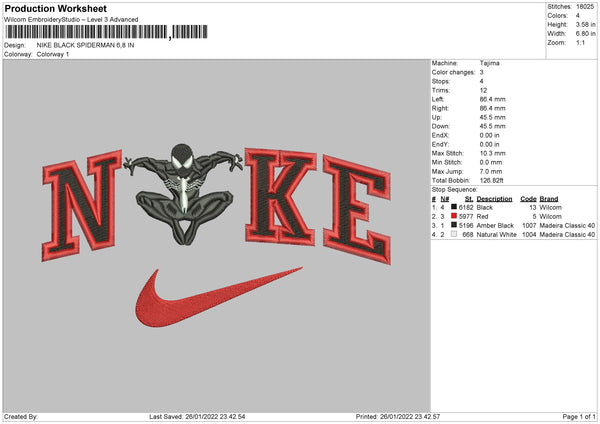Click the Min Stitch value '0.0 mm'
Viewport: 600px width, 424px height.
(x=491, y=162)
